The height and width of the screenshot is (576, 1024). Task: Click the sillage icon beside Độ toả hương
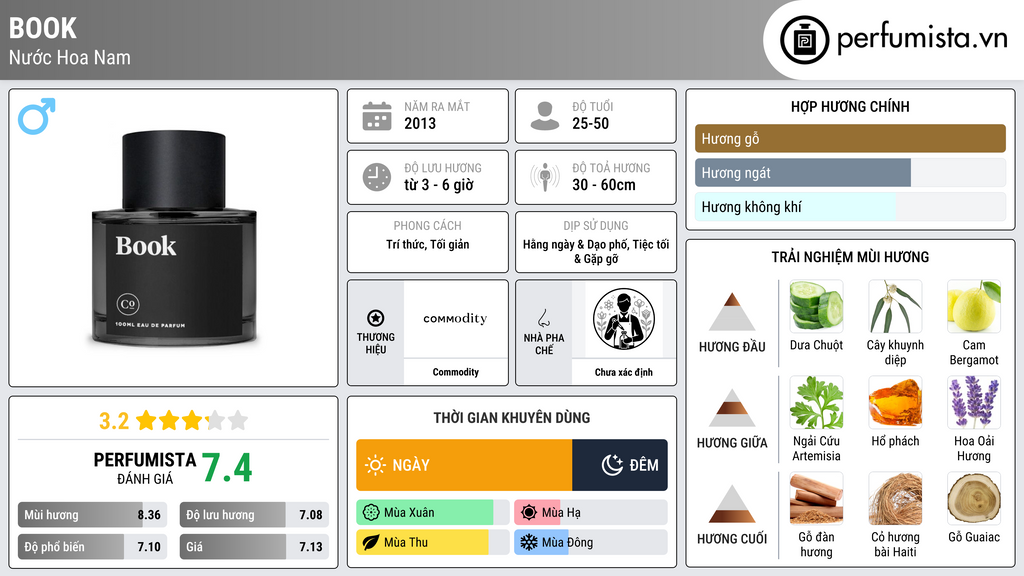point(545,177)
